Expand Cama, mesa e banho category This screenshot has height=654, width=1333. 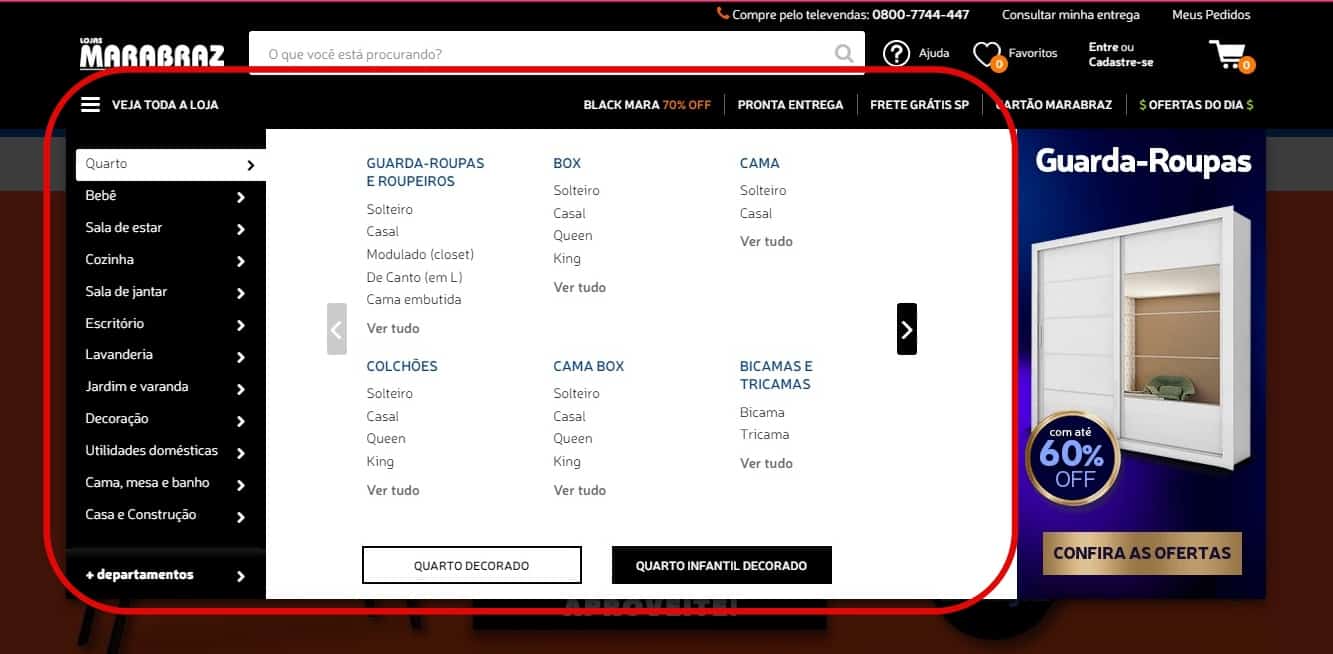[x=165, y=483]
